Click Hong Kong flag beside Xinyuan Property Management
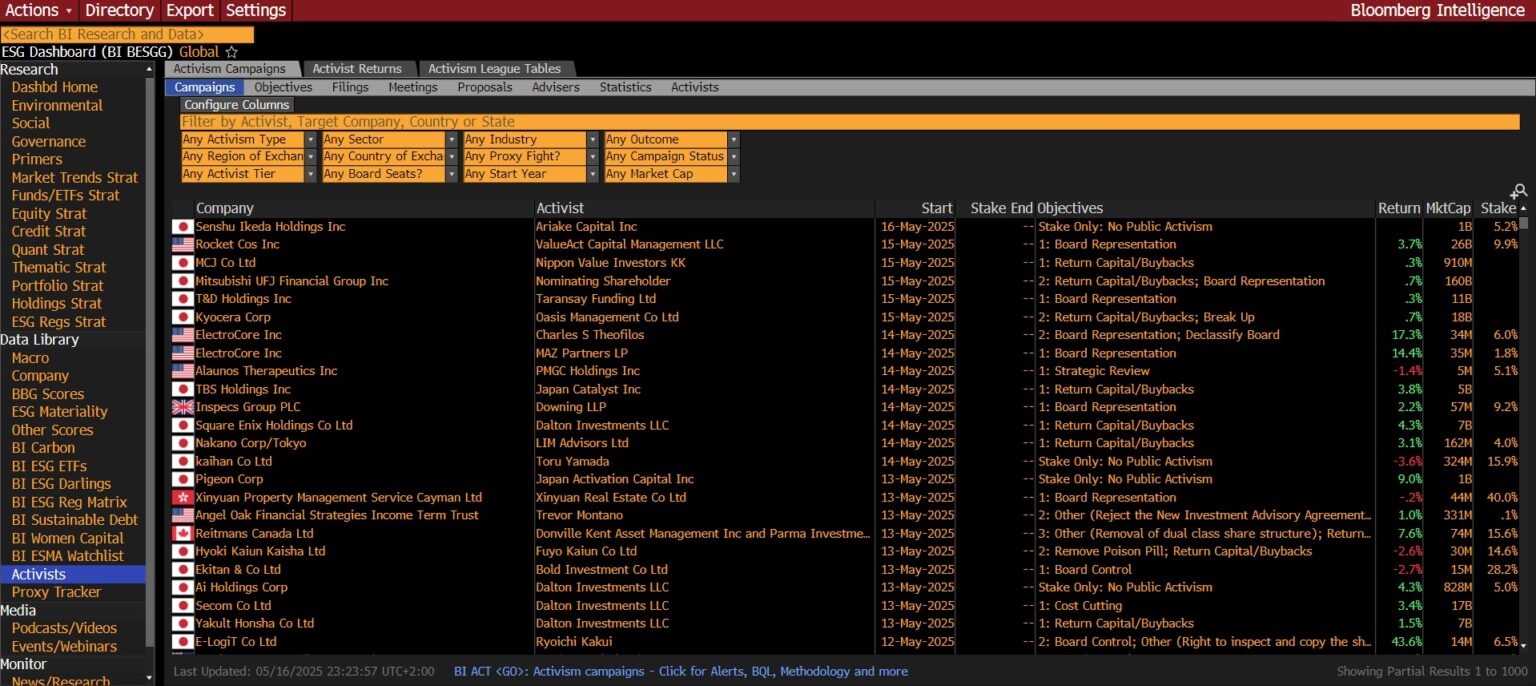 pos(183,497)
